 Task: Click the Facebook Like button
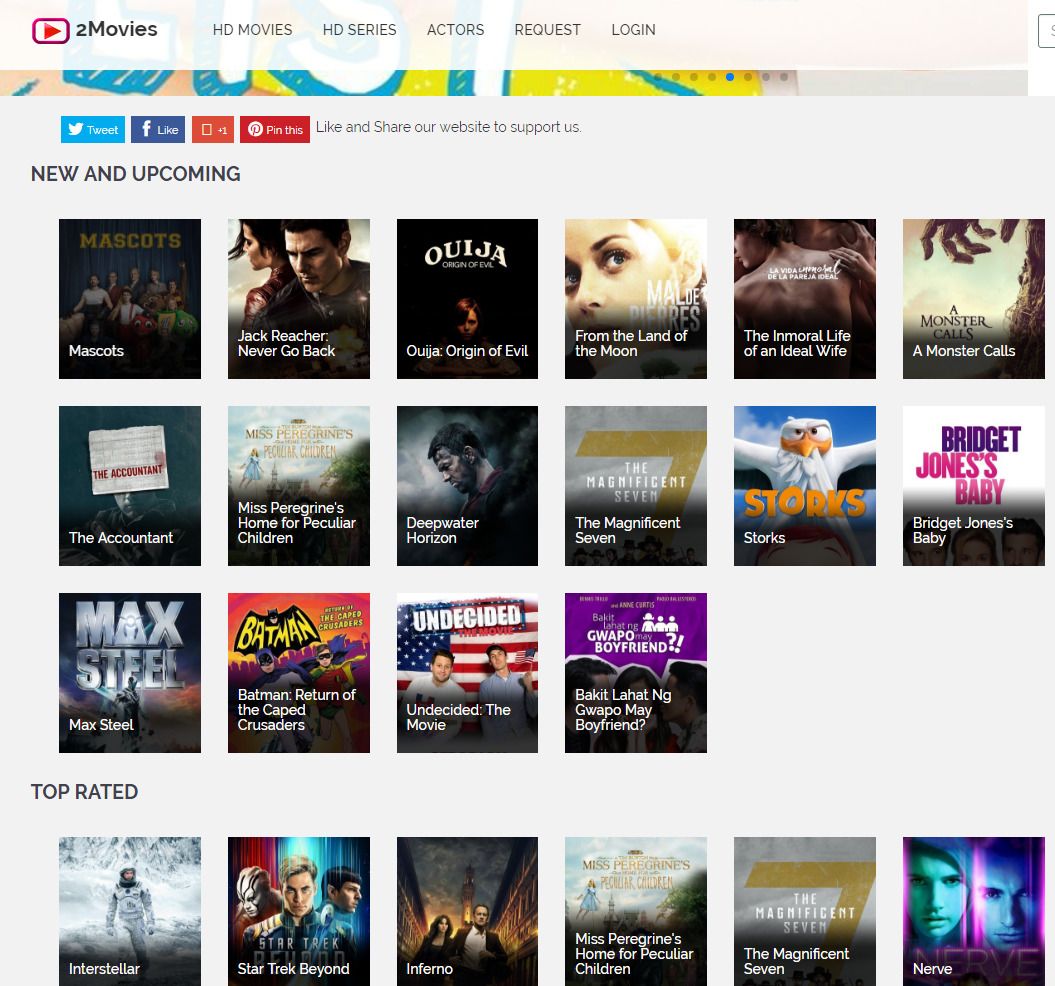(x=158, y=129)
